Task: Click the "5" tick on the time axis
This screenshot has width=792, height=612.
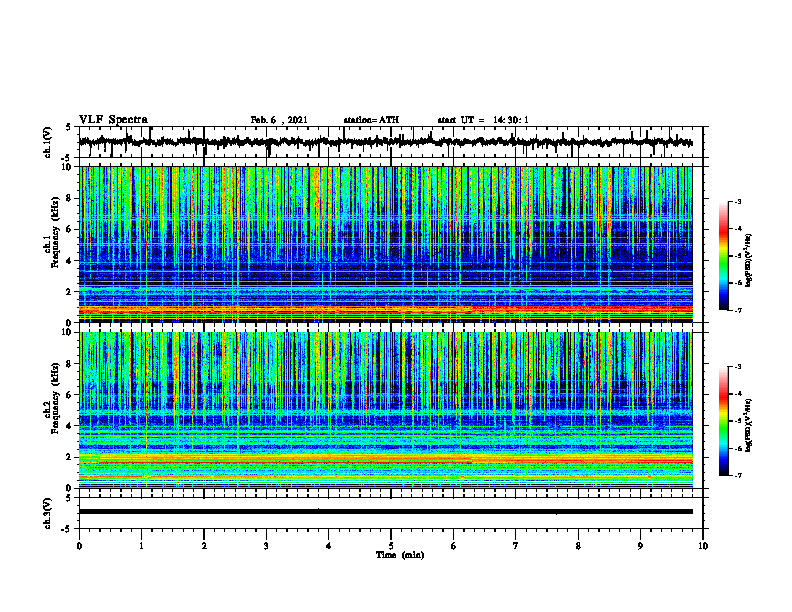Action: [390, 546]
